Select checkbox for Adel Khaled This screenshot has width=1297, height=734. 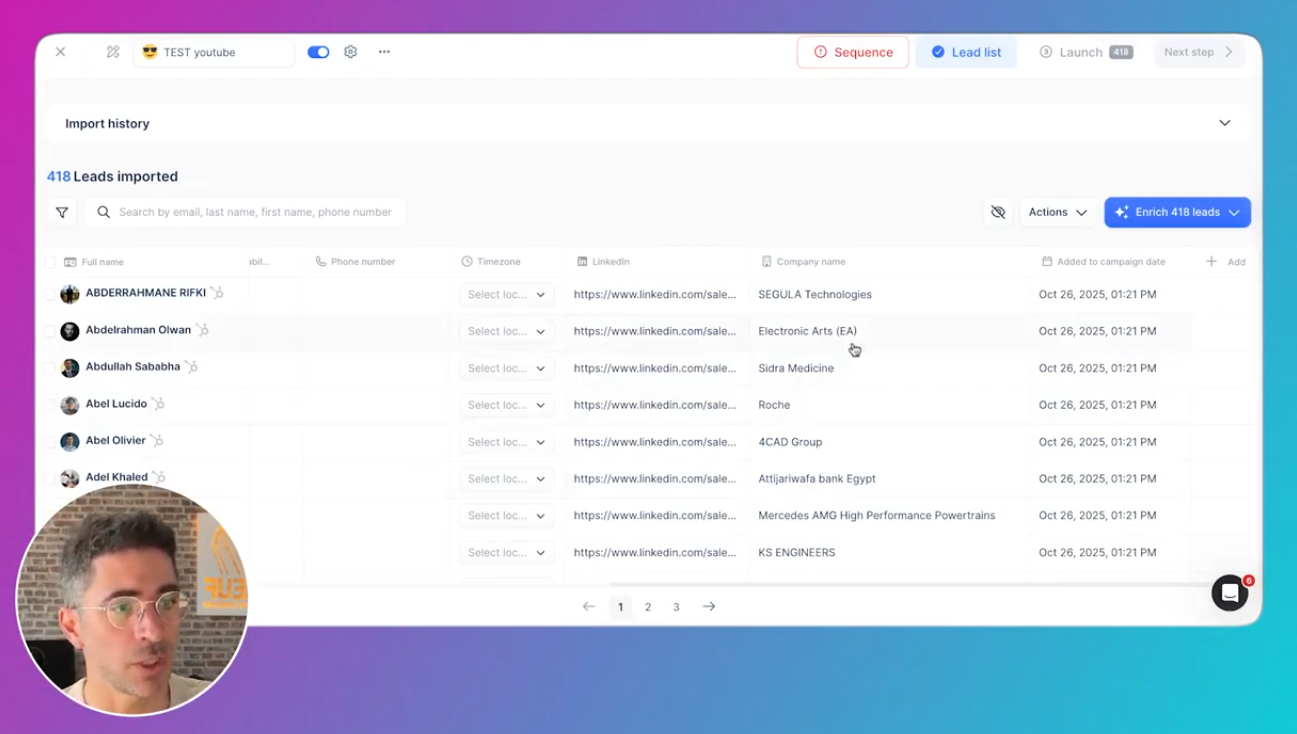click(x=49, y=479)
